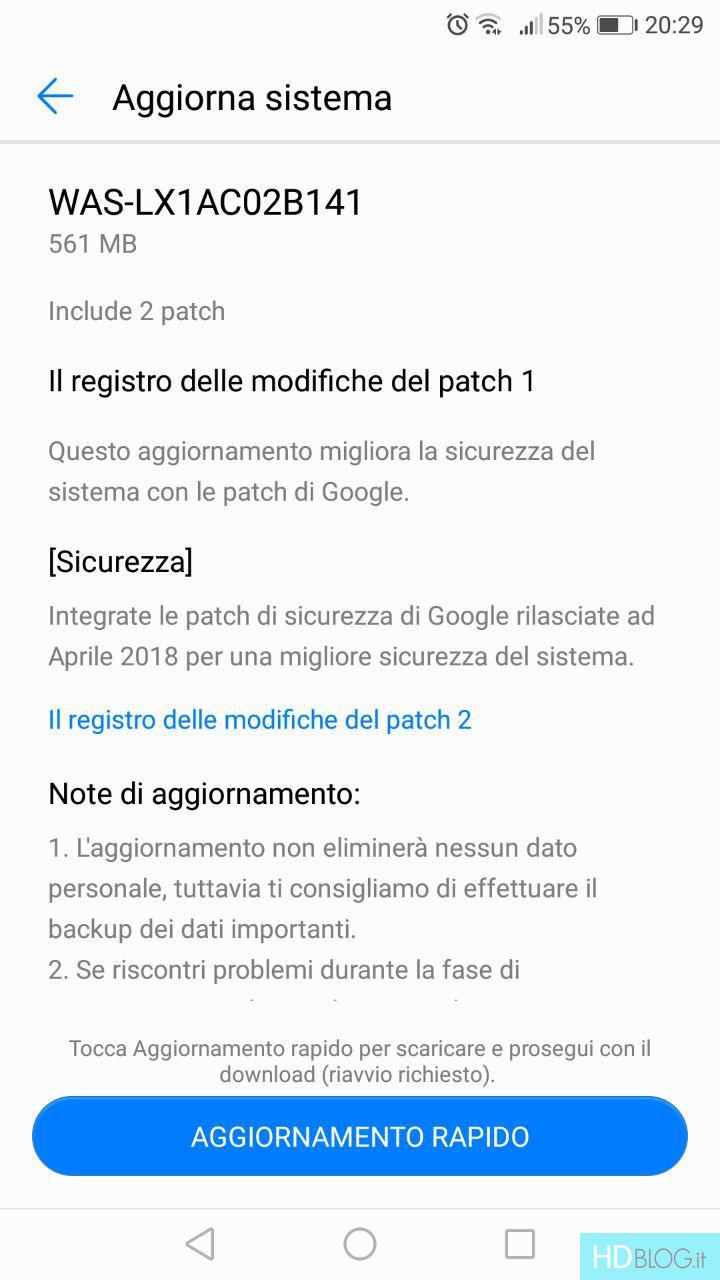The image size is (720, 1280).
Task: Tap the Wi-Fi status icon
Action: [489, 25]
